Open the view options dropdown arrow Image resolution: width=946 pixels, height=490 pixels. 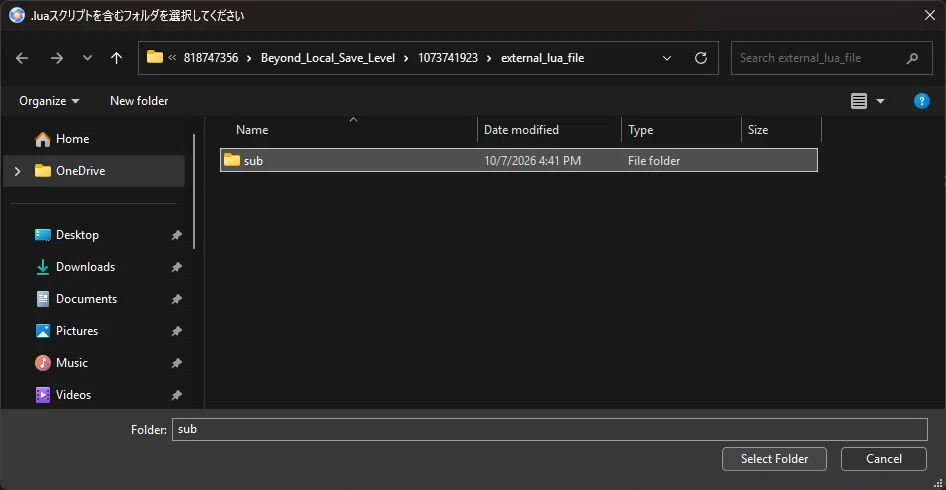[x=880, y=101]
